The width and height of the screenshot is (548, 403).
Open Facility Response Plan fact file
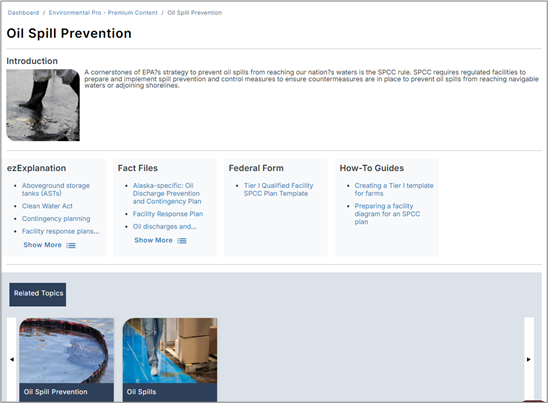point(168,214)
